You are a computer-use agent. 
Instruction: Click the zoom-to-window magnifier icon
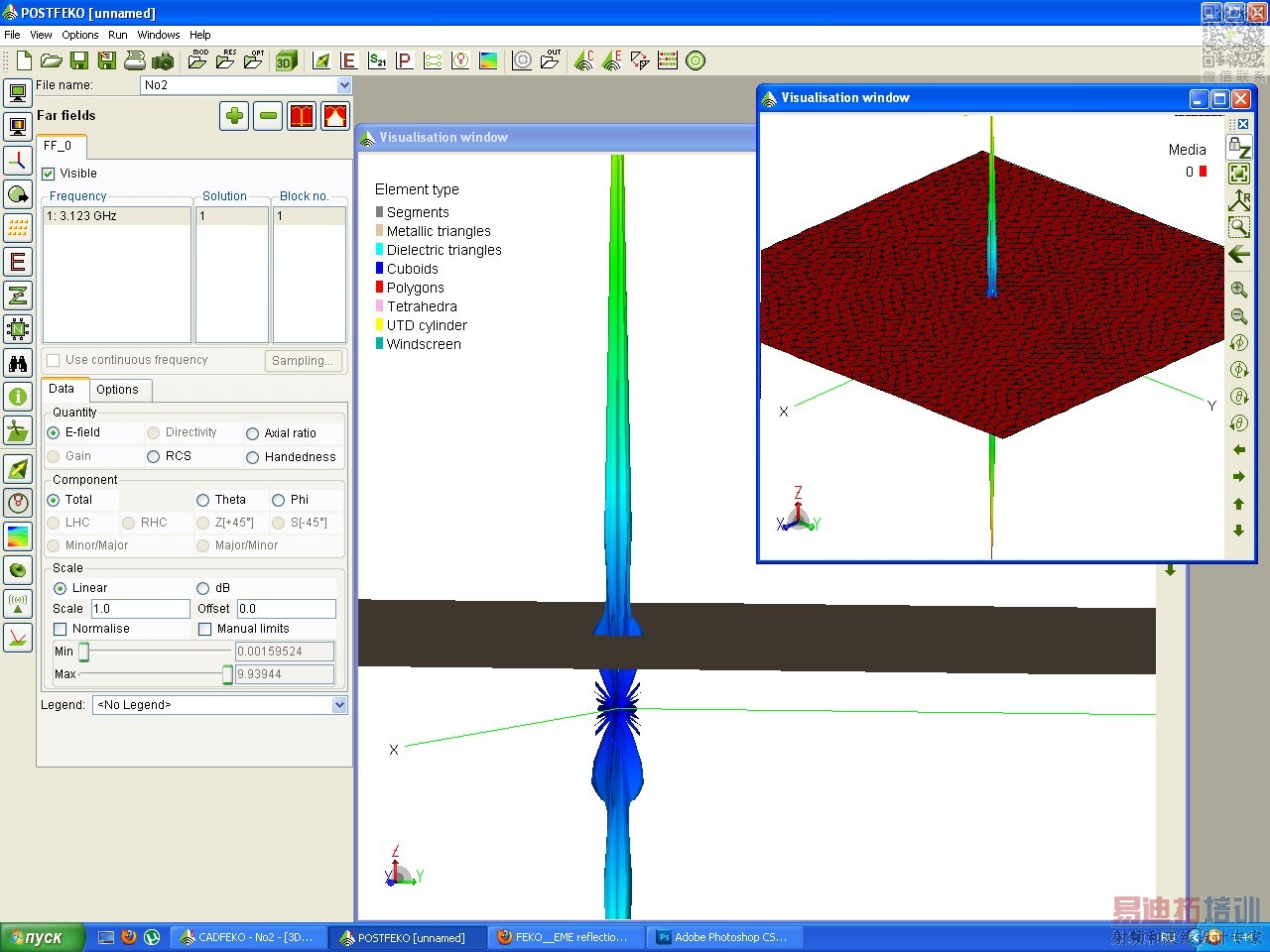(1239, 227)
